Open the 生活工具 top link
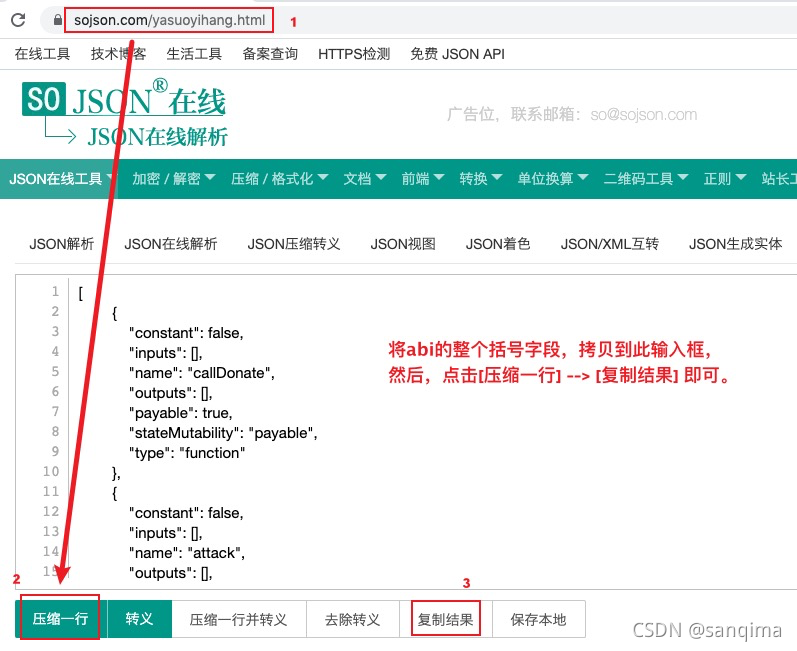 (x=194, y=54)
